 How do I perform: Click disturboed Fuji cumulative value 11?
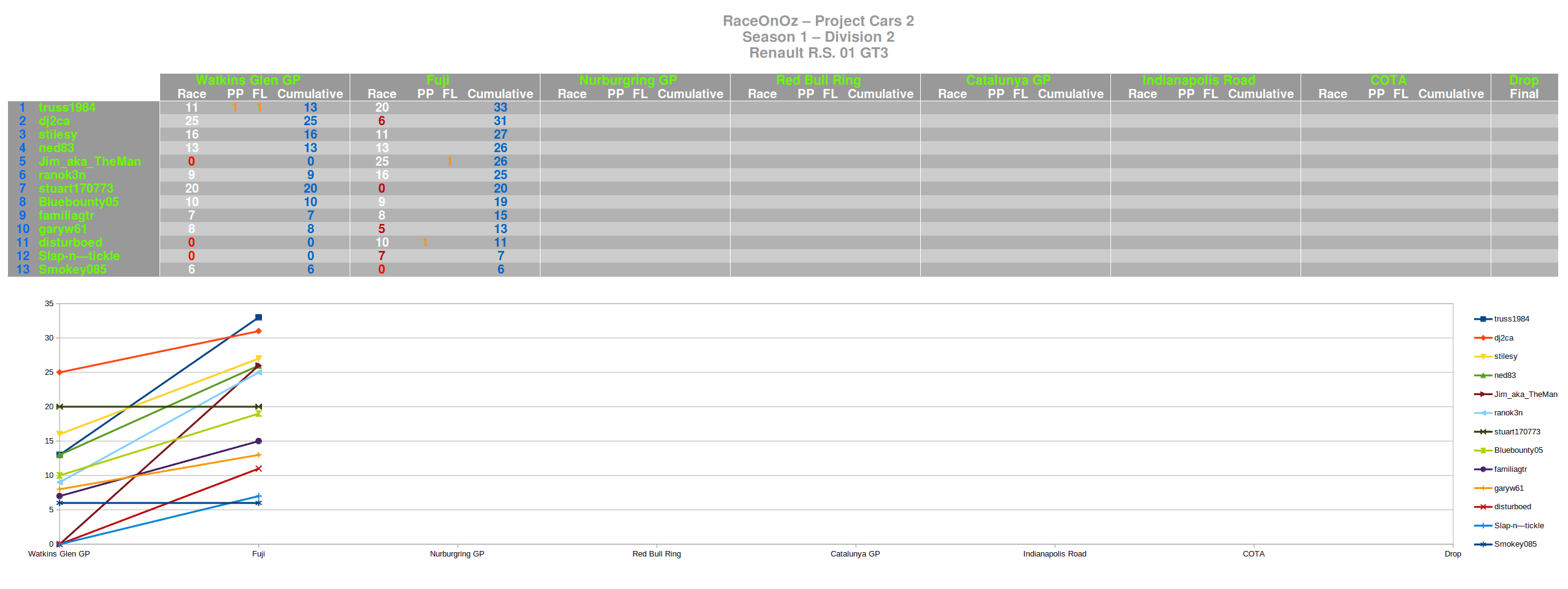(x=501, y=242)
